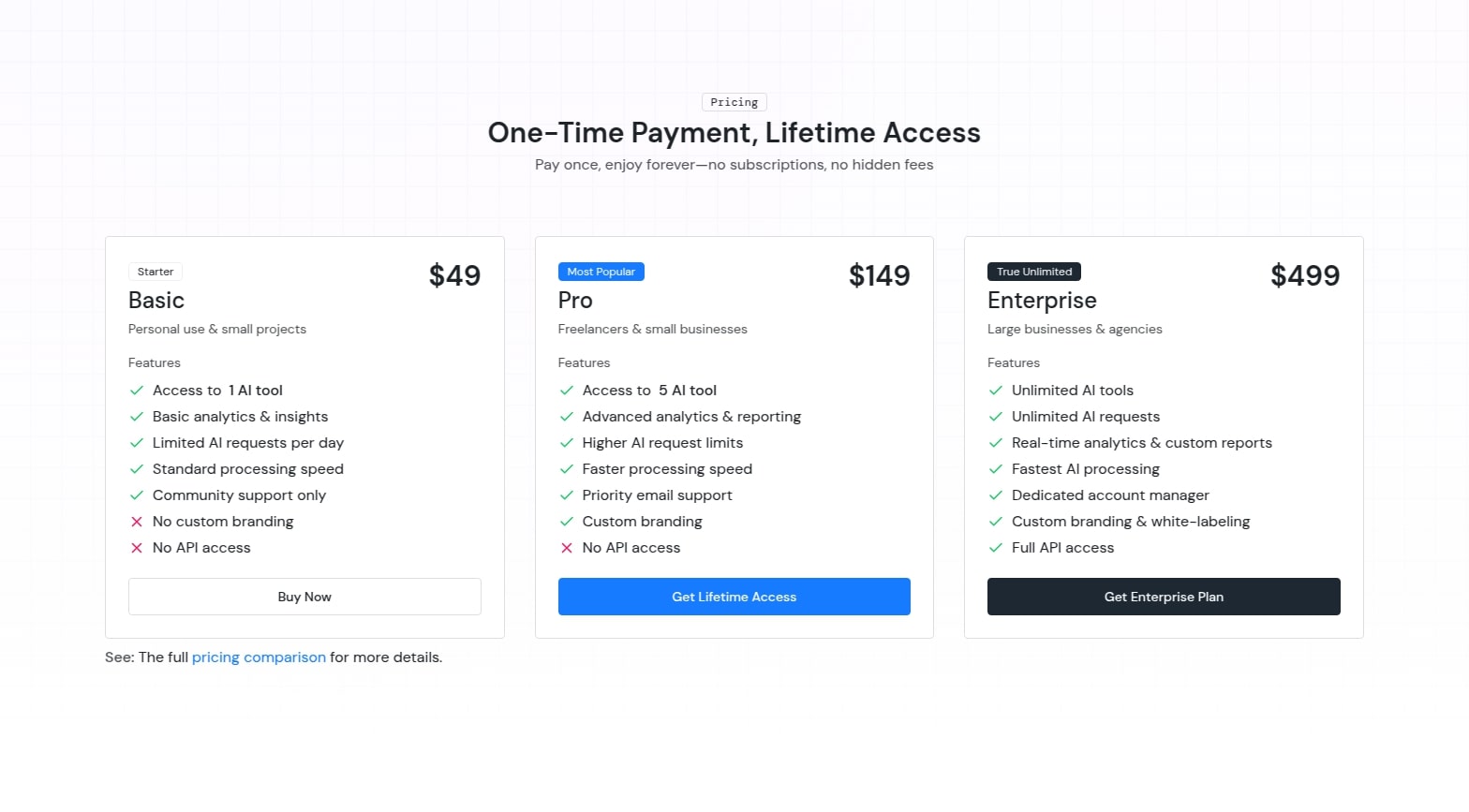Select the Enterprise plan title
The image size is (1469, 812).
point(1042,301)
